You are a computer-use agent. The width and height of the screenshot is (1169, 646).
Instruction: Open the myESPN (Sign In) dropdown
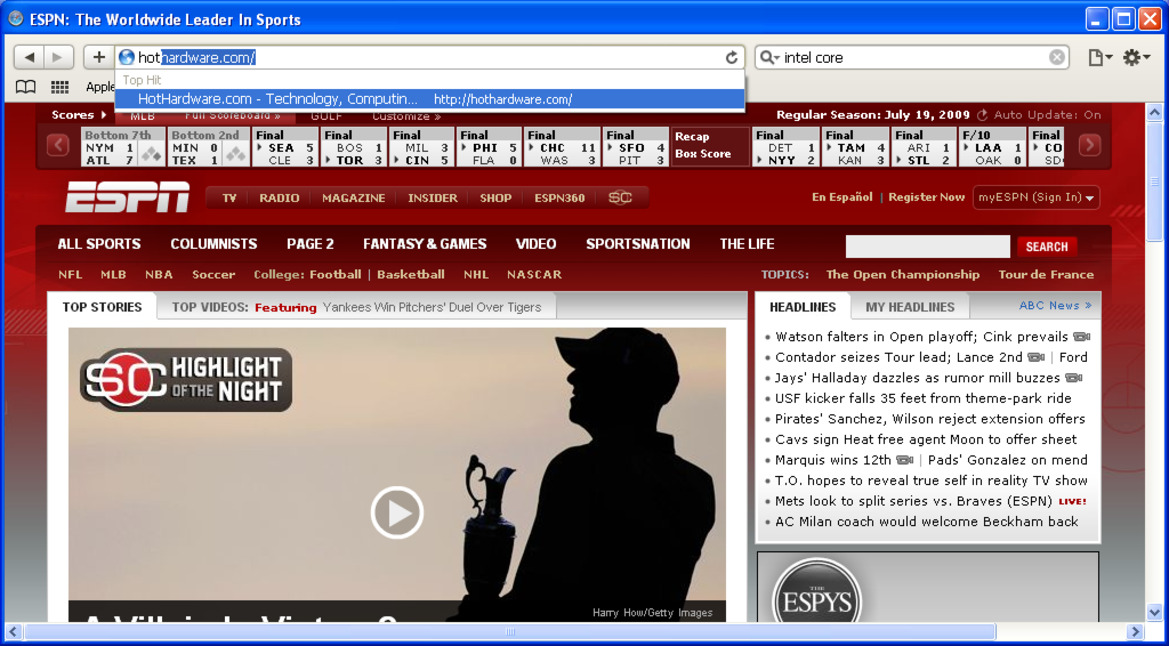click(x=1036, y=198)
